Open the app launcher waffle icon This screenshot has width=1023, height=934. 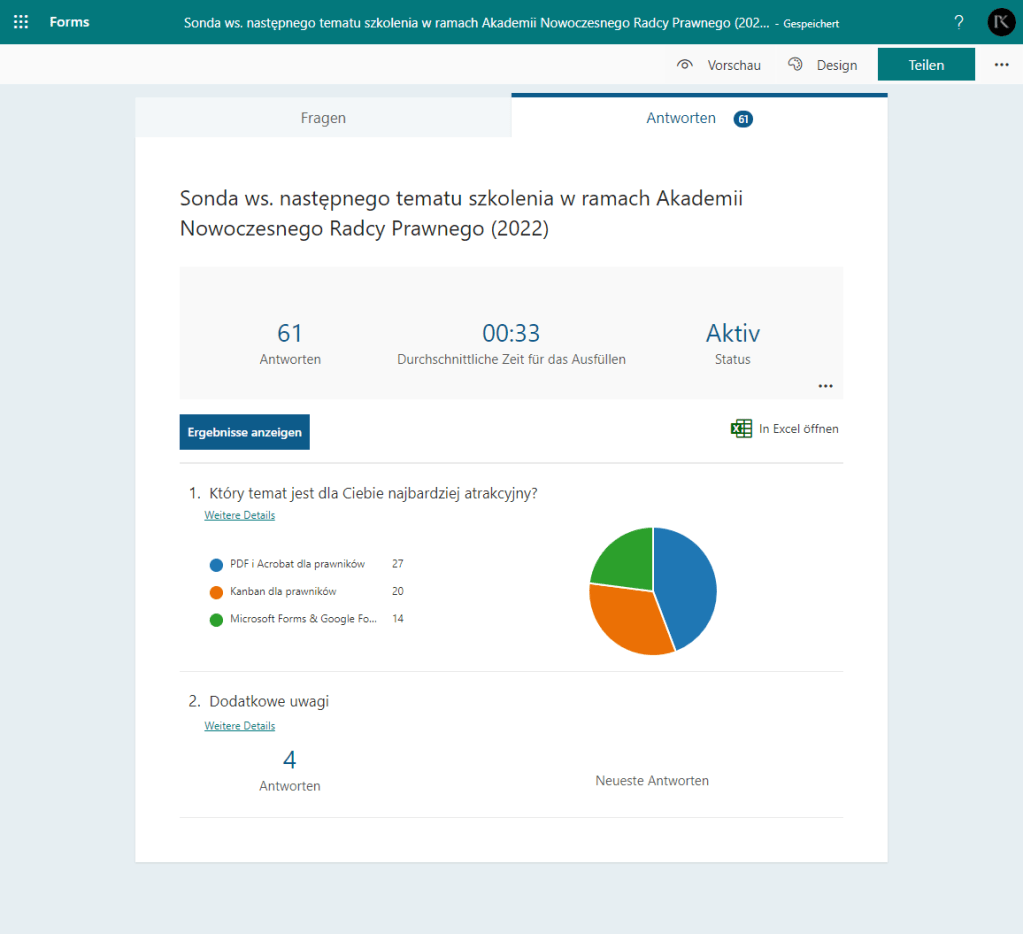pos(20,22)
